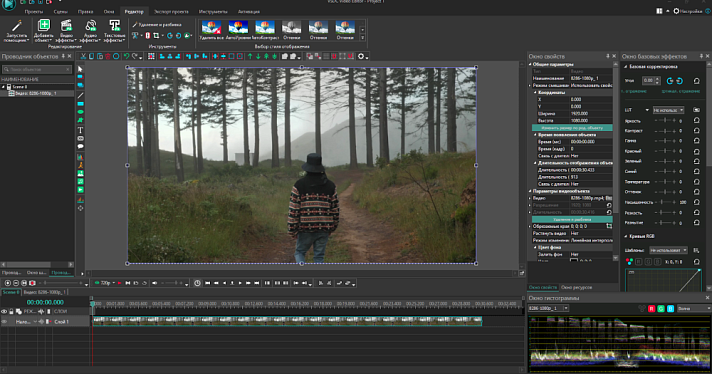Open the Правка menu tab
Screen dimensions: 712x374
tap(85, 11)
